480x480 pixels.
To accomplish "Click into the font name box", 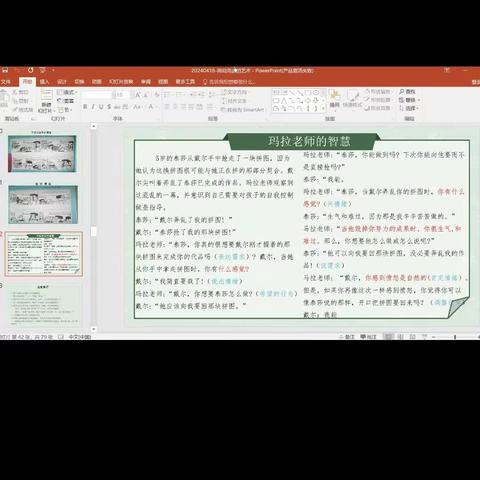I will [x=96, y=95].
